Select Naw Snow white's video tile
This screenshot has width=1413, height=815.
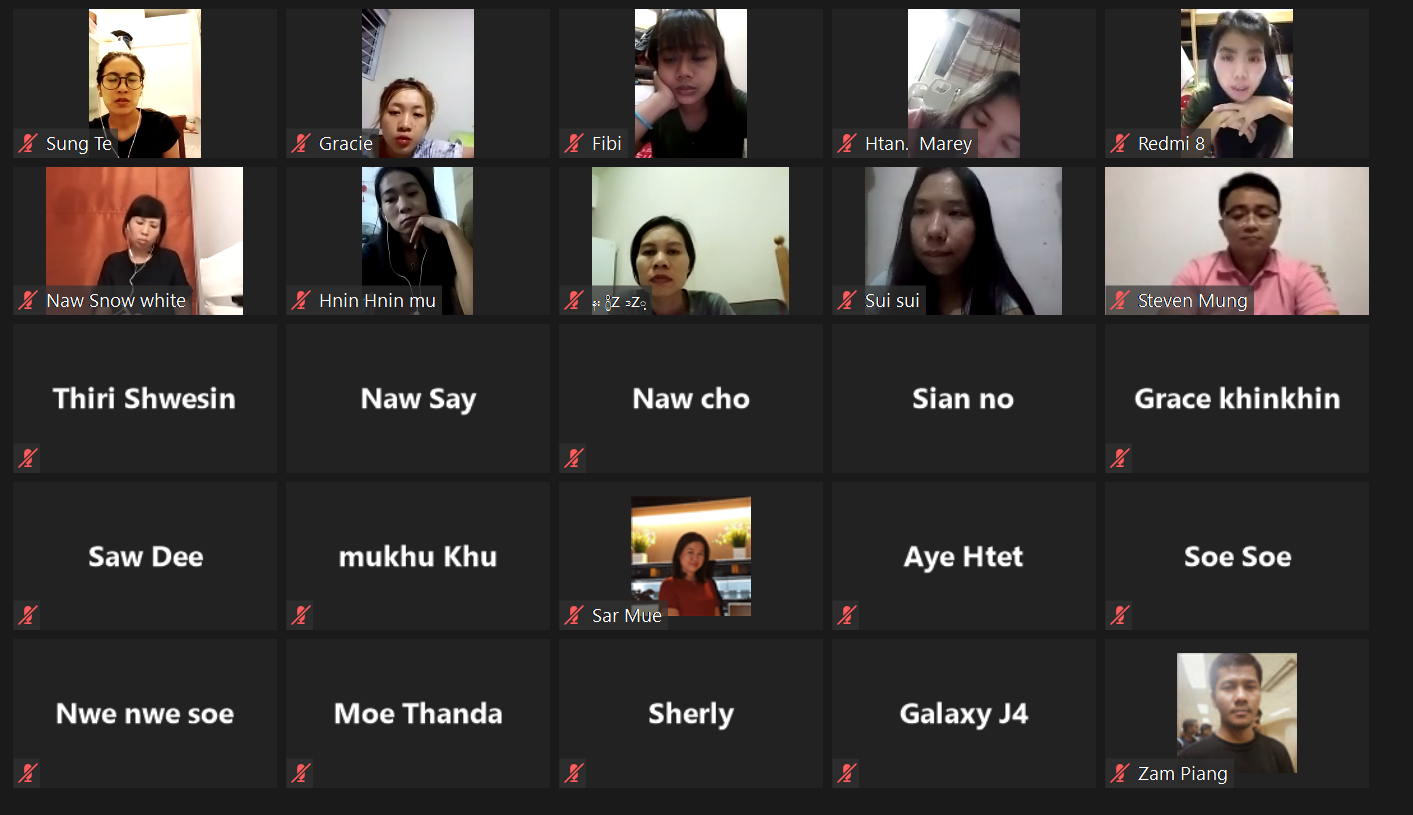145,241
